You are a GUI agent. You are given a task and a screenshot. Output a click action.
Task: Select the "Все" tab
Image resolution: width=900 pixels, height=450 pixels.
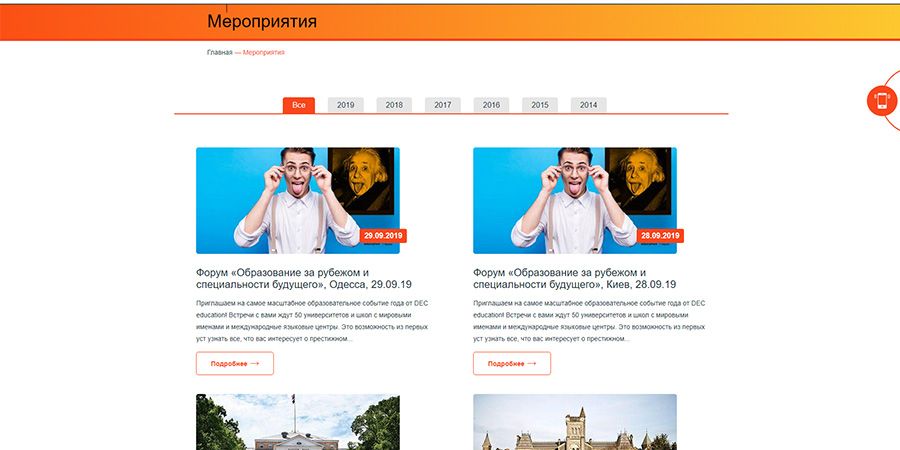click(x=298, y=105)
